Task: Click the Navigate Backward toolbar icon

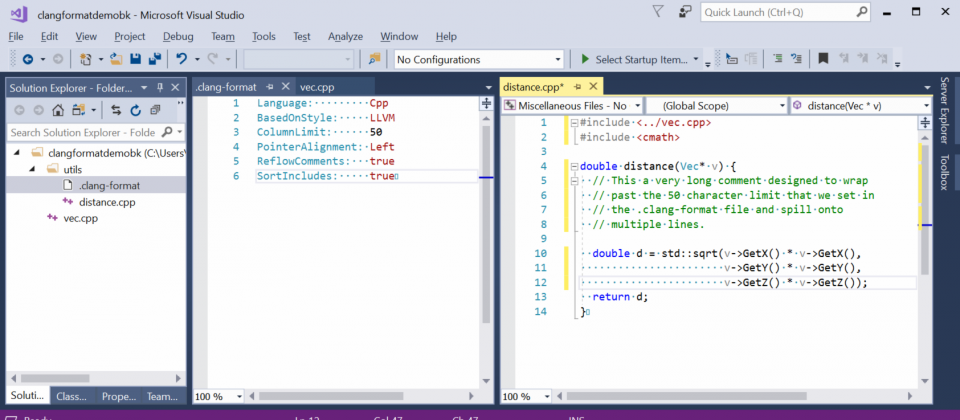Action: pos(28,59)
